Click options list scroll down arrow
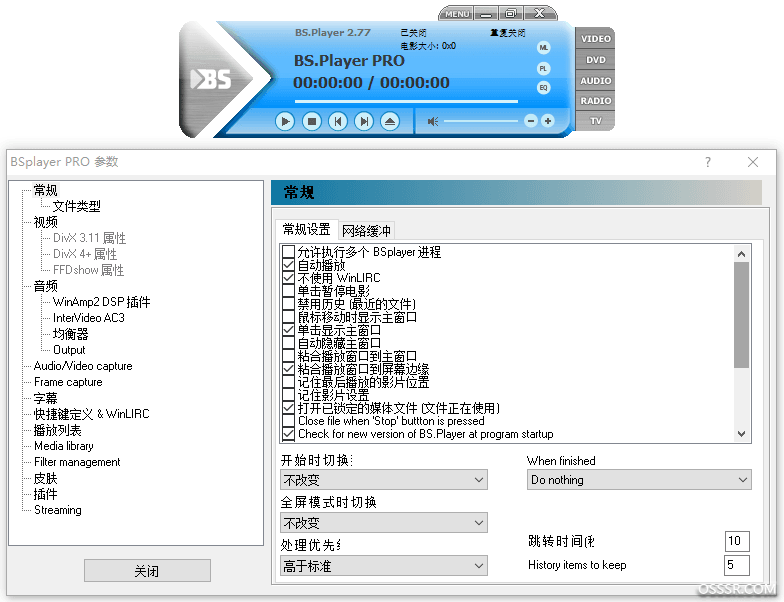Screen dimensions: 784x602 click(x=742, y=434)
